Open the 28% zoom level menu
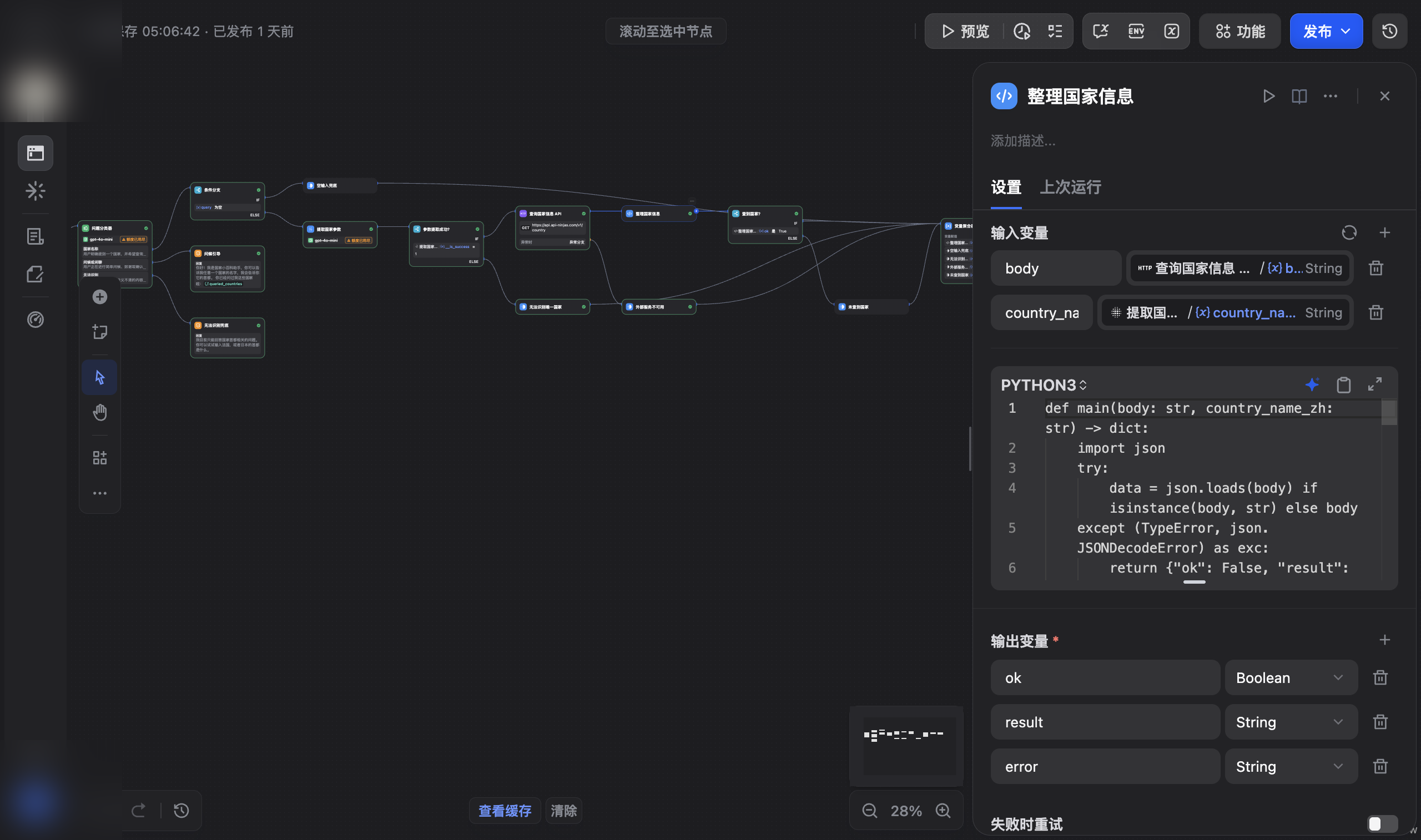The height and width of the screenshot is (840, 1421). 906,811
